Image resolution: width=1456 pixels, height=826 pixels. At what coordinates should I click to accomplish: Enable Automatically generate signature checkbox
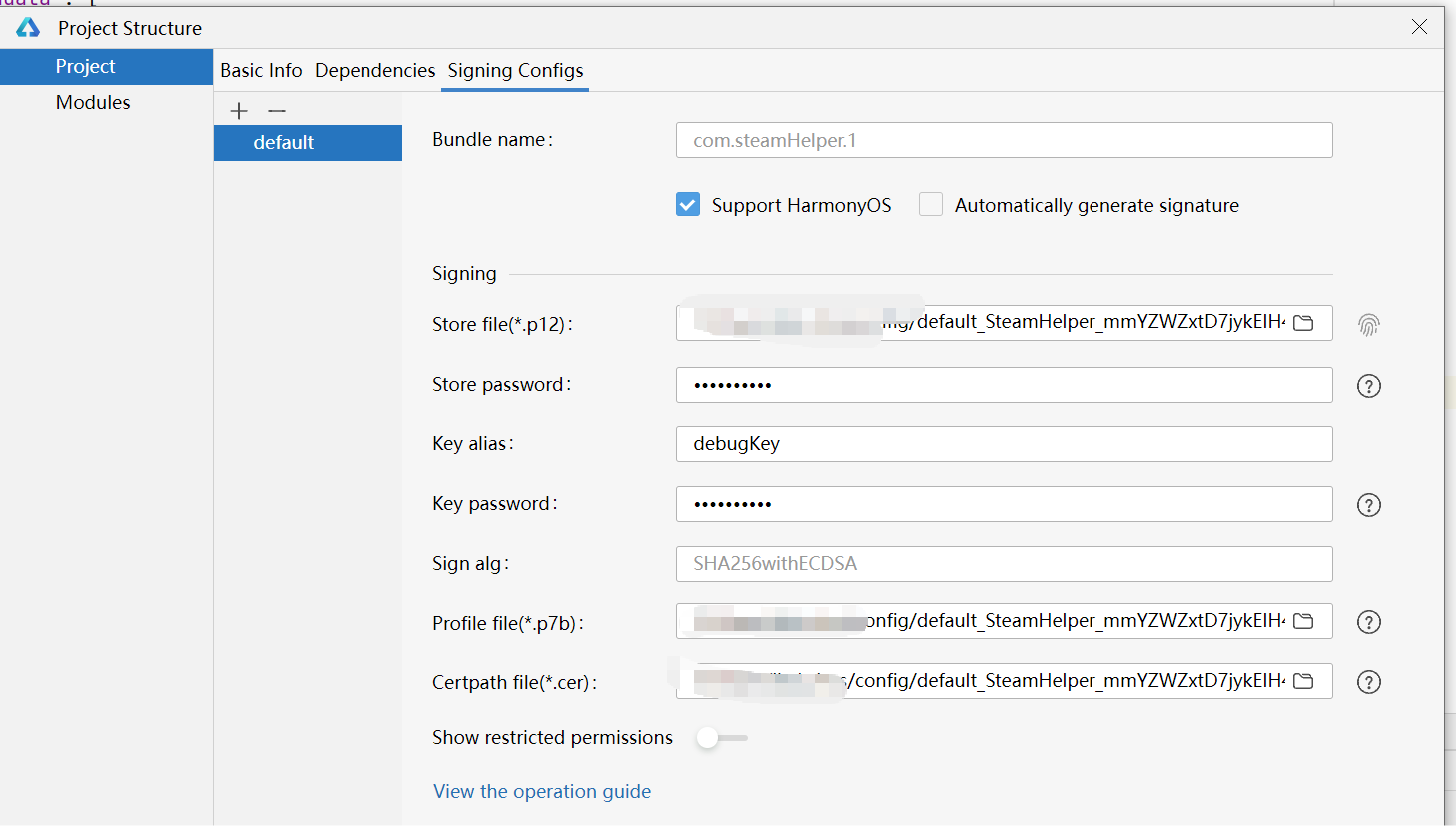pos(931,205)
